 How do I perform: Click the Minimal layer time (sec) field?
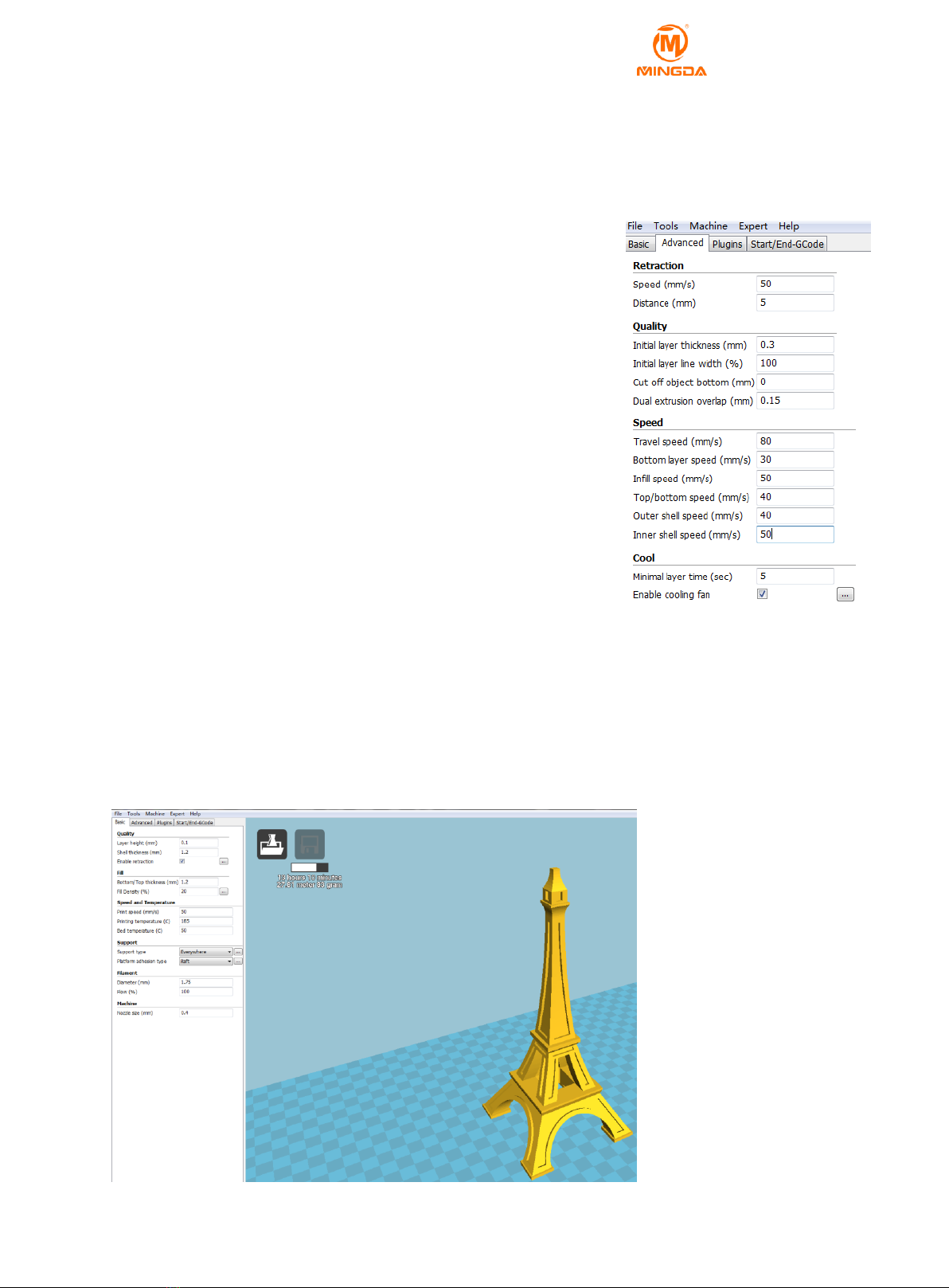[x=795, y=576]
